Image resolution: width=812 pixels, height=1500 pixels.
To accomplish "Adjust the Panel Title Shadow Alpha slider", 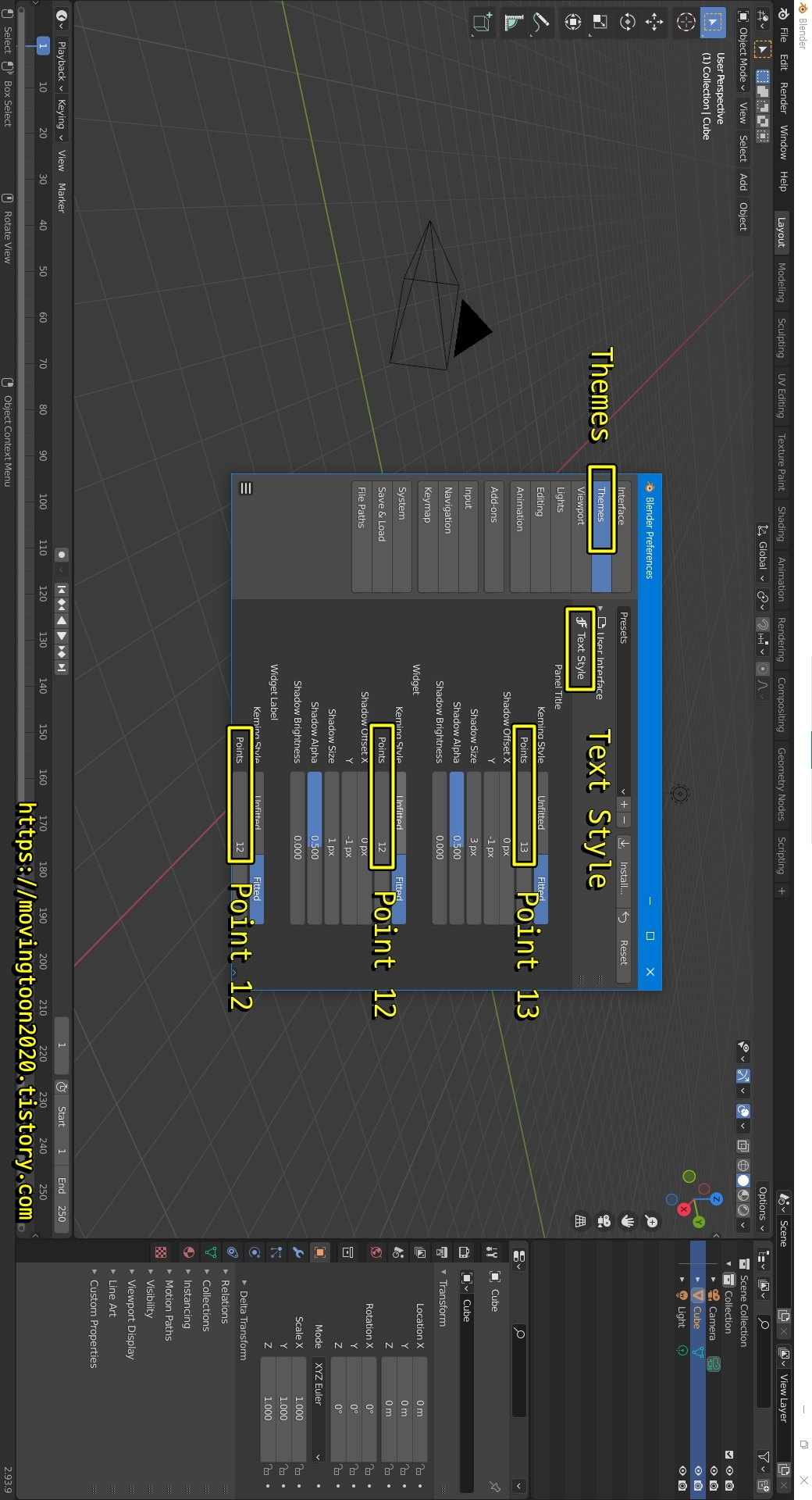I will (457, 848).
